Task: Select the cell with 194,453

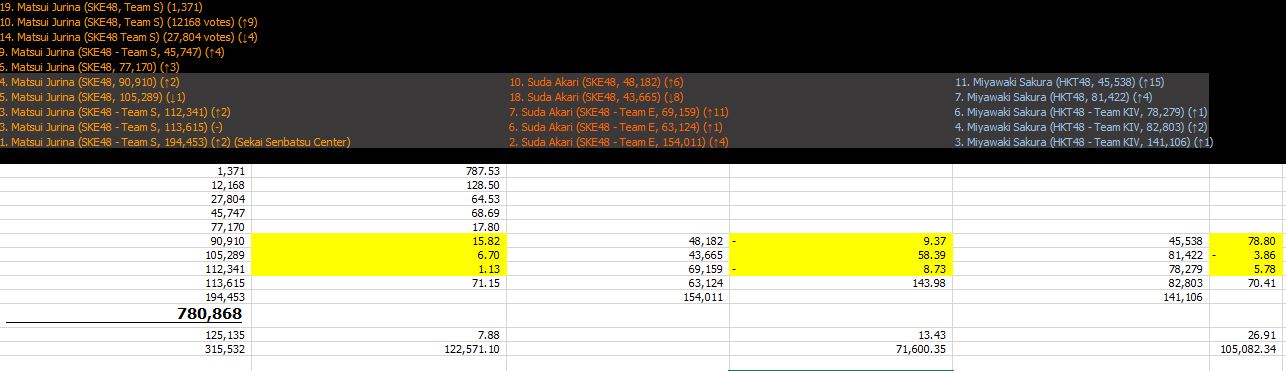Action: [126, 297]
